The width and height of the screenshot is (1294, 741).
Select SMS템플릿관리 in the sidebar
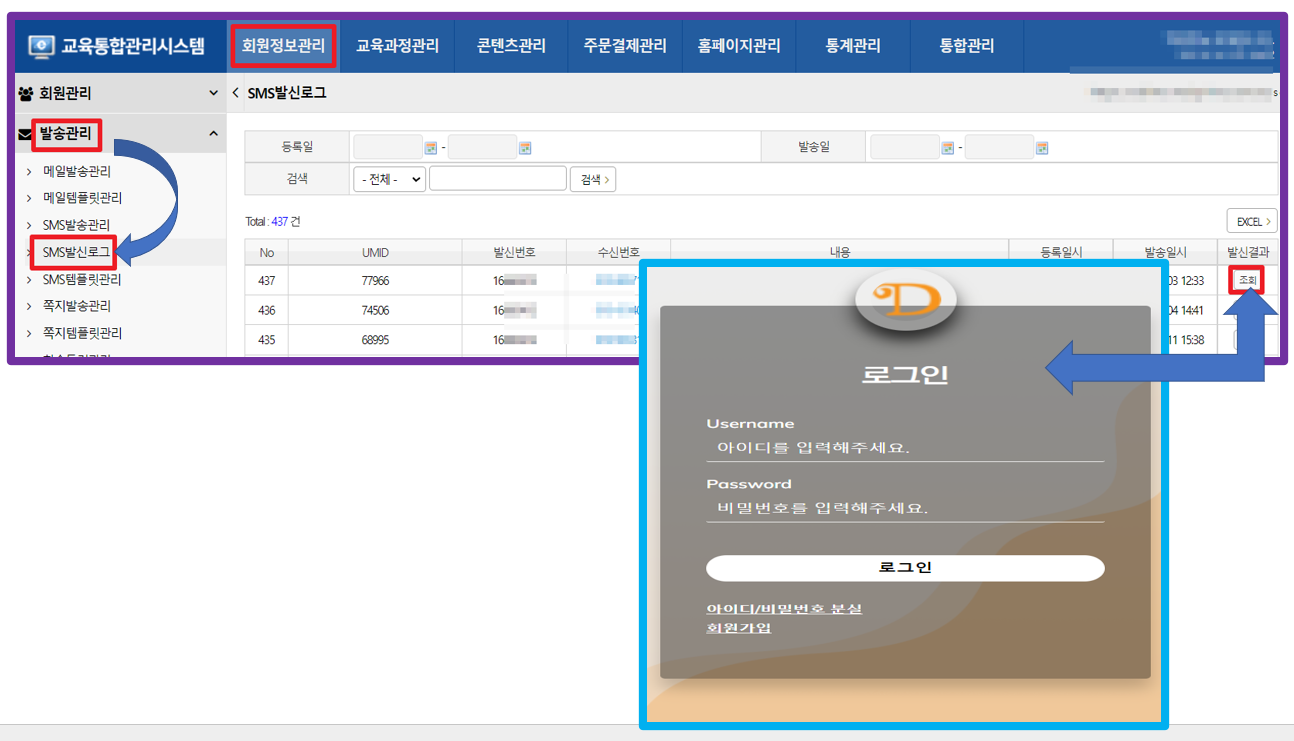[82, 279]
